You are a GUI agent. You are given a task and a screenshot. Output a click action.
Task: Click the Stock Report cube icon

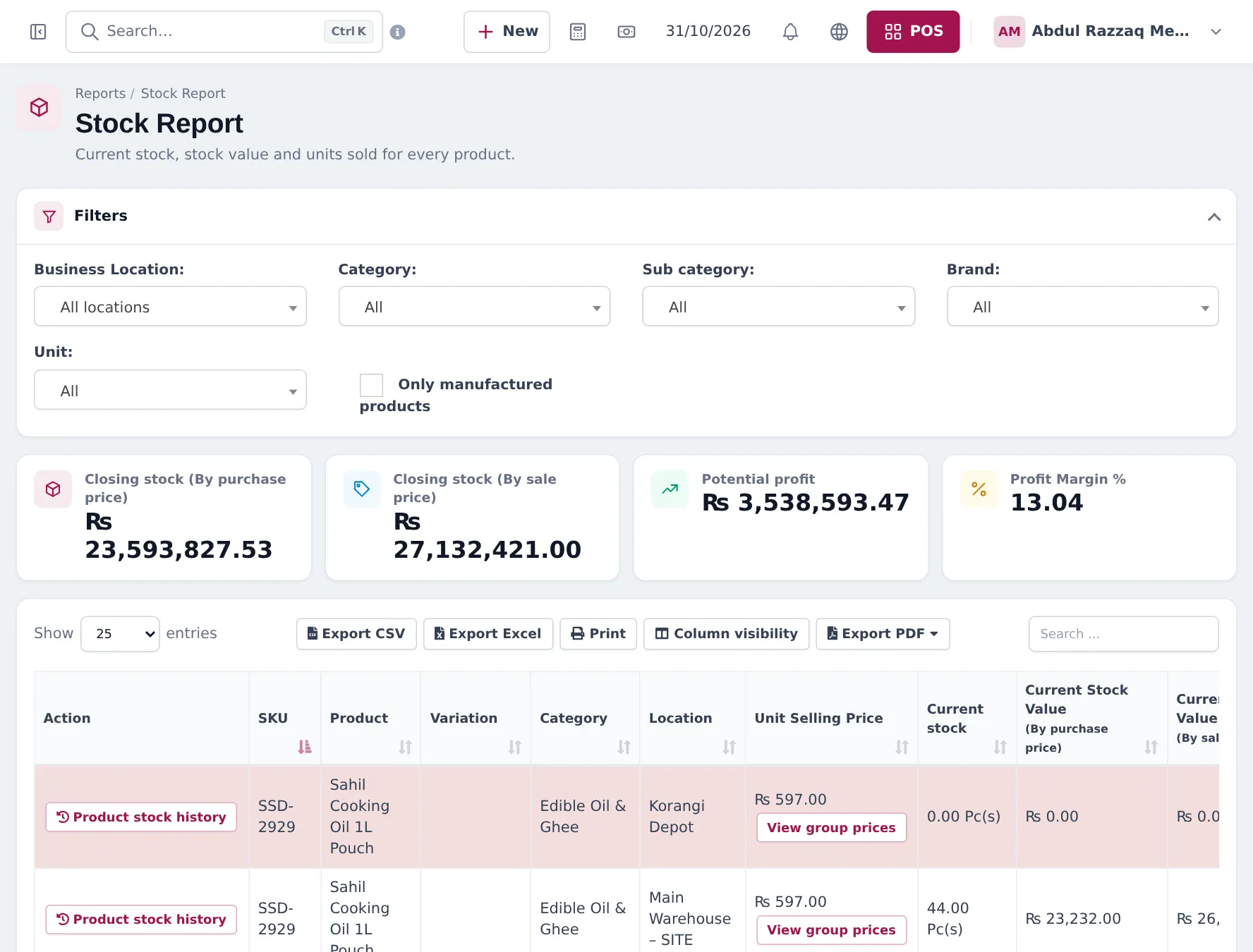[40, 107]
